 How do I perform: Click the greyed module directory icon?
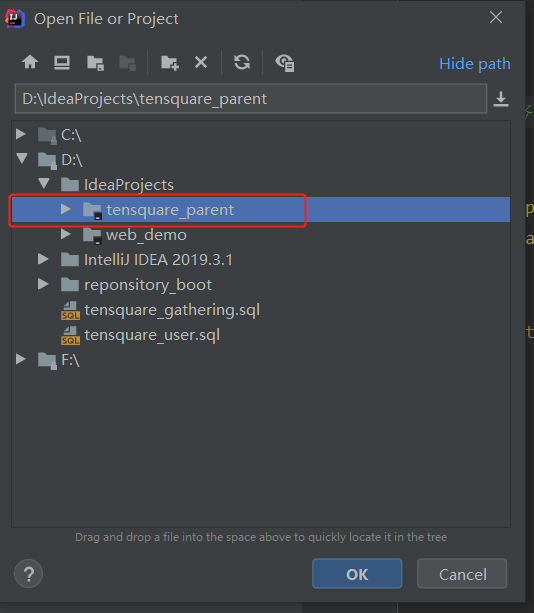[x=127, y=63]
